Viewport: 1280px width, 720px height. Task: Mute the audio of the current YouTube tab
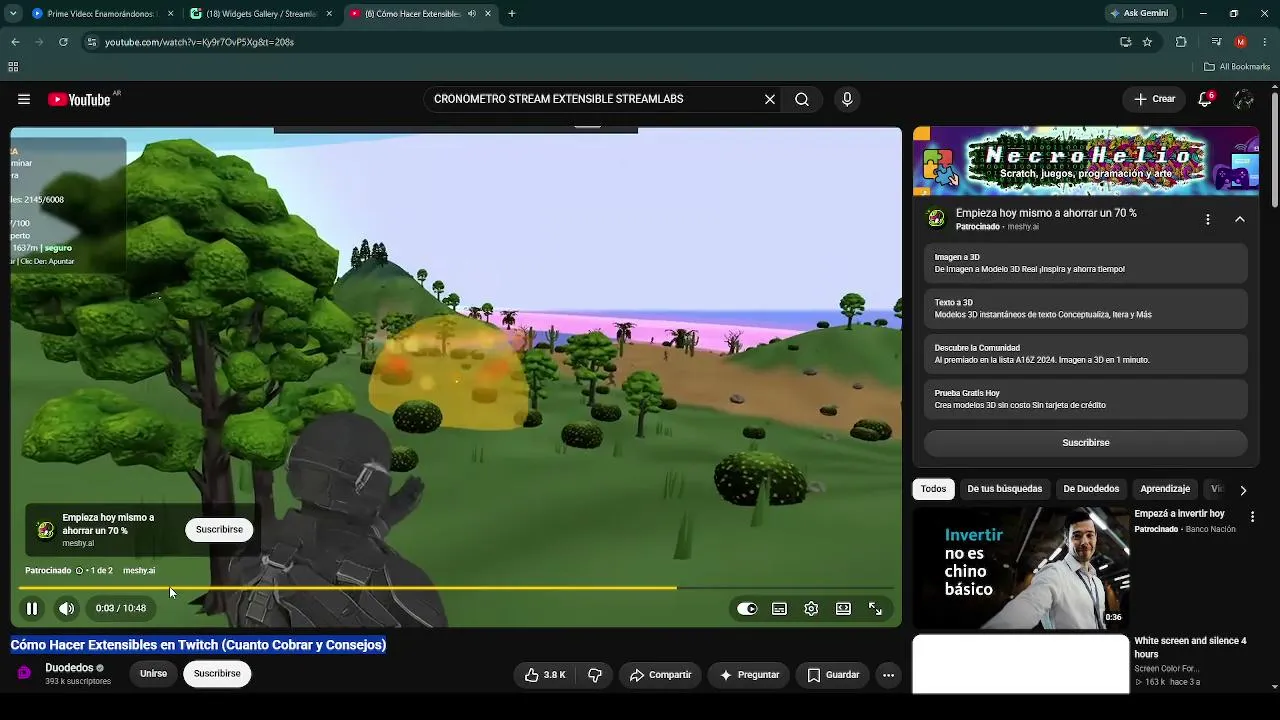pos(472,14)
